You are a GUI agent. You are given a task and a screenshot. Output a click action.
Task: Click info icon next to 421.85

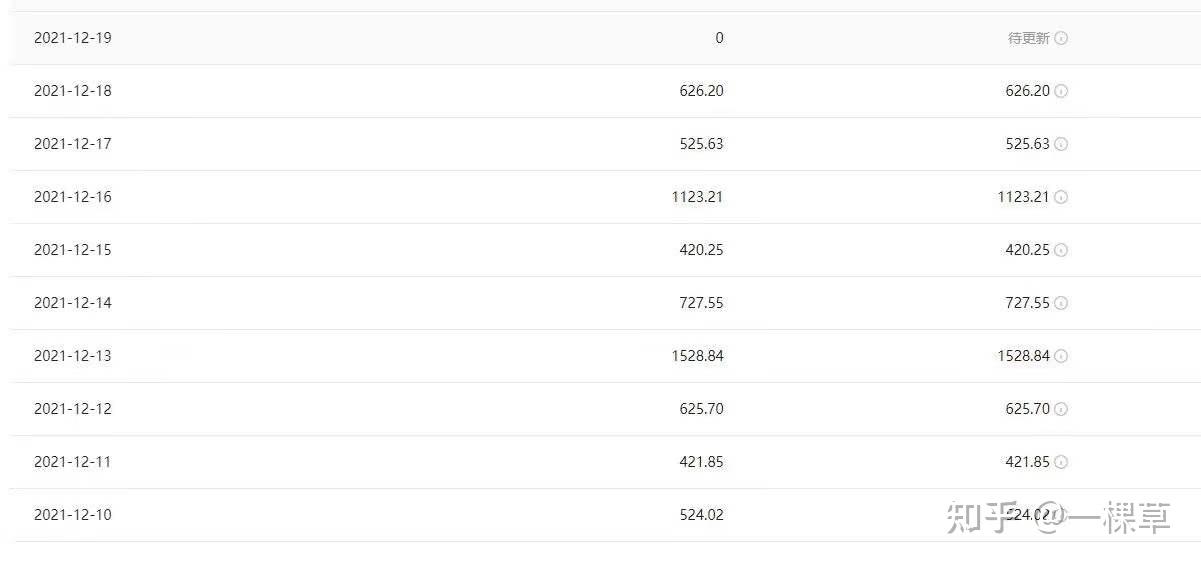point(1061,462)
